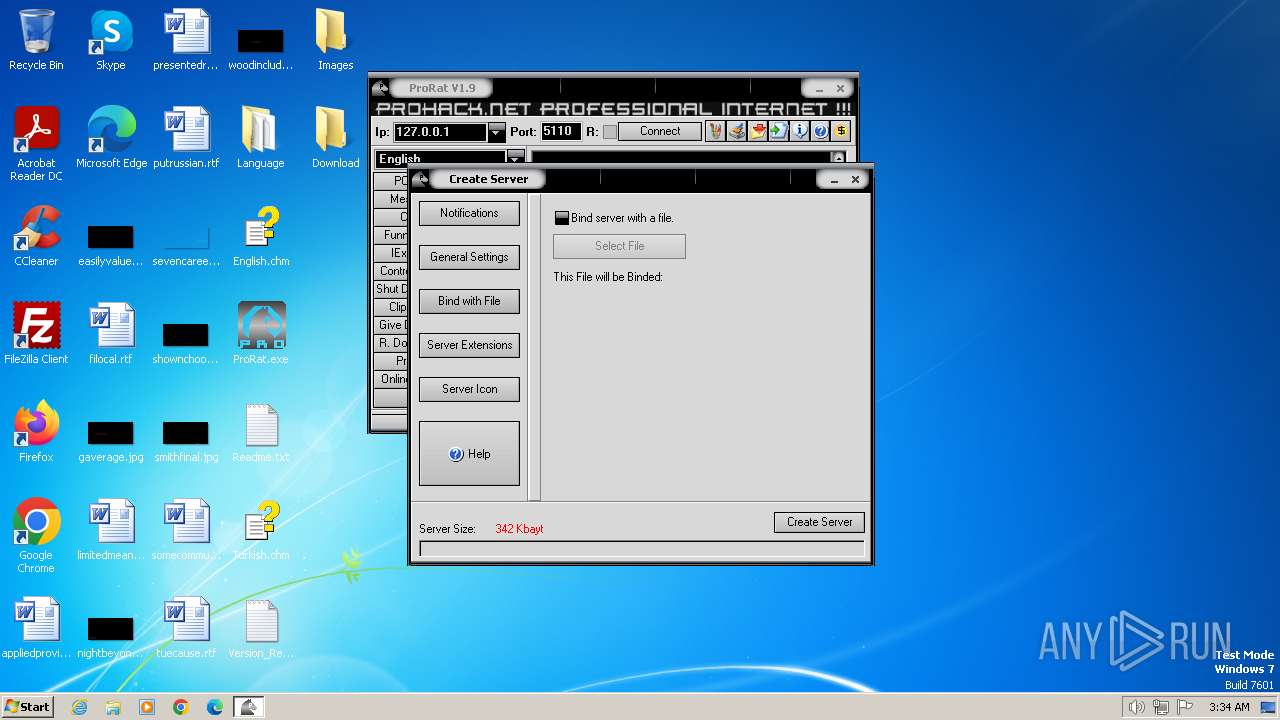Click the info toolbar icon in ProRat
This screenshot has width=1280, height=720.
click(799, 131)
